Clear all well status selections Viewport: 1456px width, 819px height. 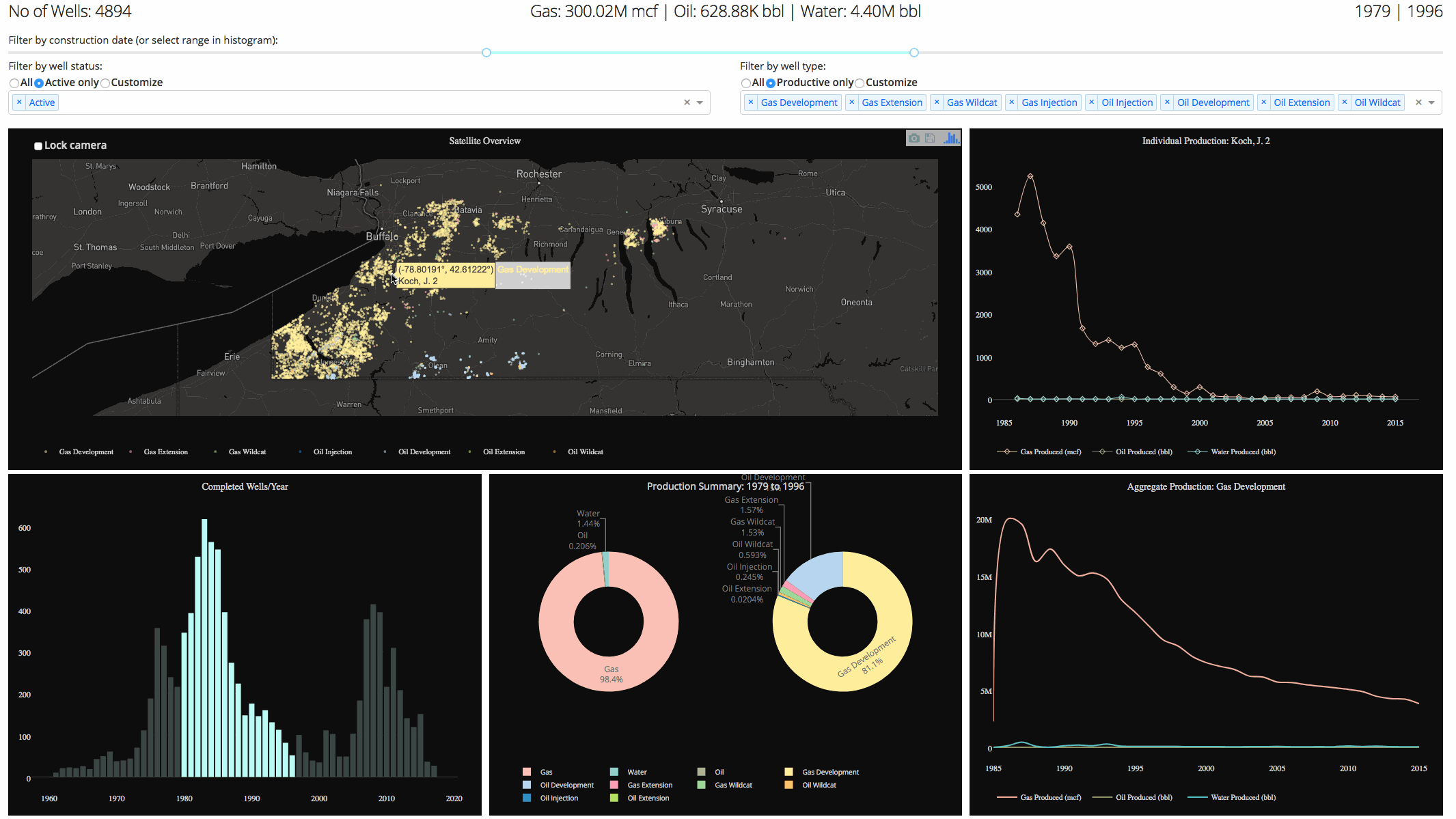[687, 102]
